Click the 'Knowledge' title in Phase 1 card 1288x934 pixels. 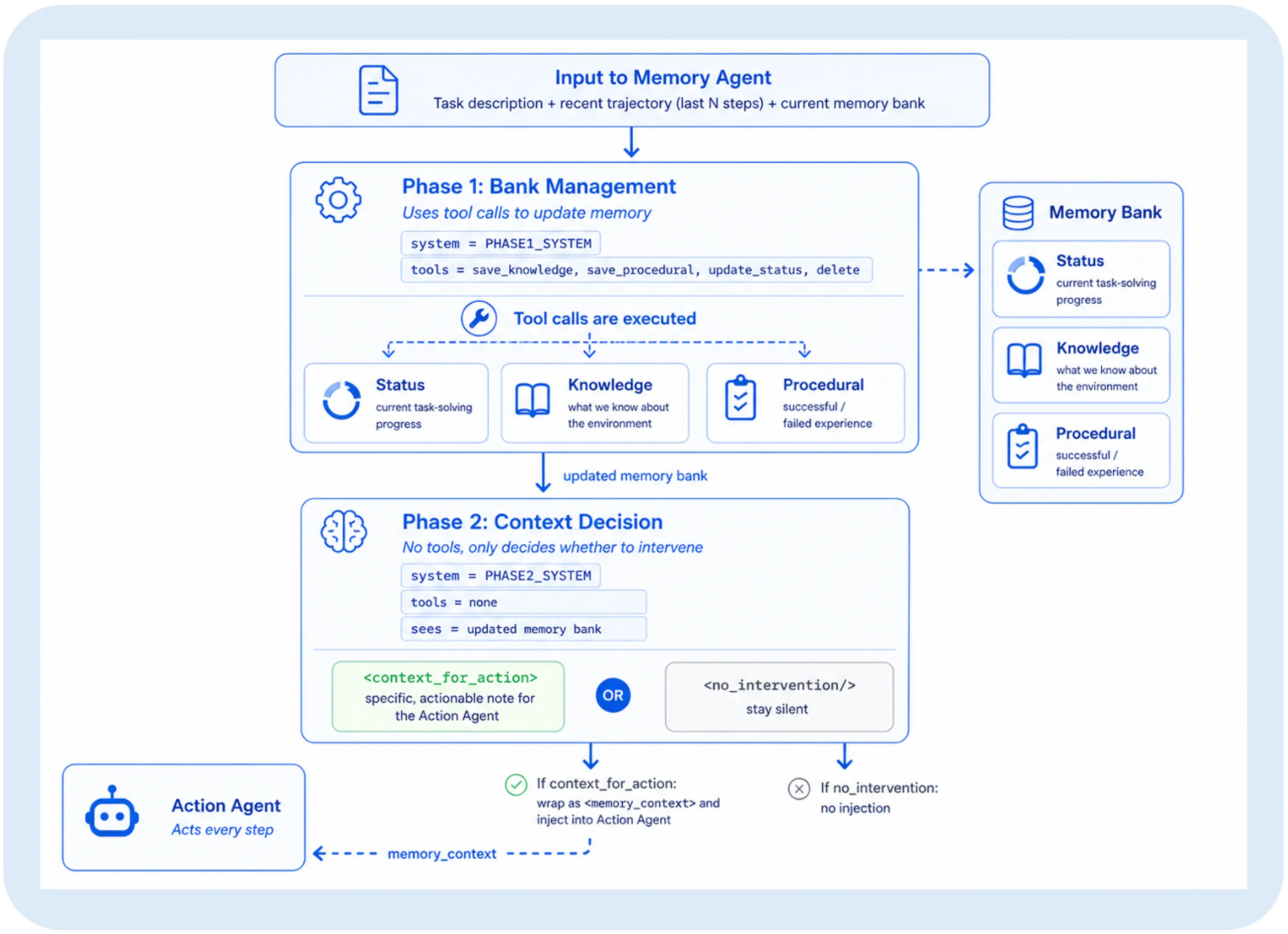[x=610, y=385]
